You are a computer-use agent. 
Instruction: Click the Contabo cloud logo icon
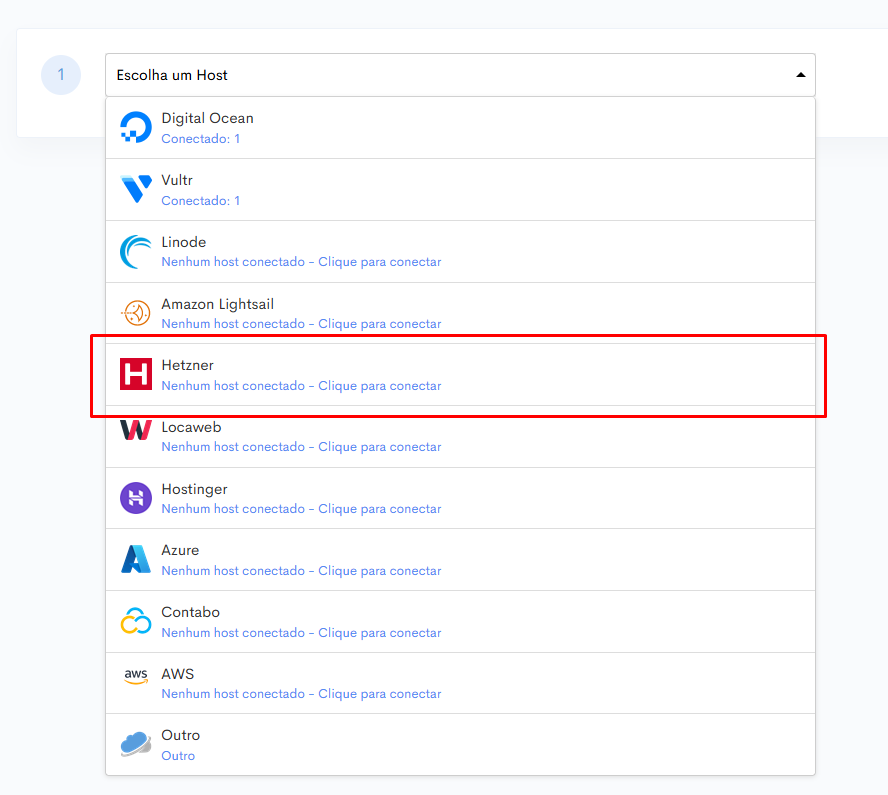[136, 621]
